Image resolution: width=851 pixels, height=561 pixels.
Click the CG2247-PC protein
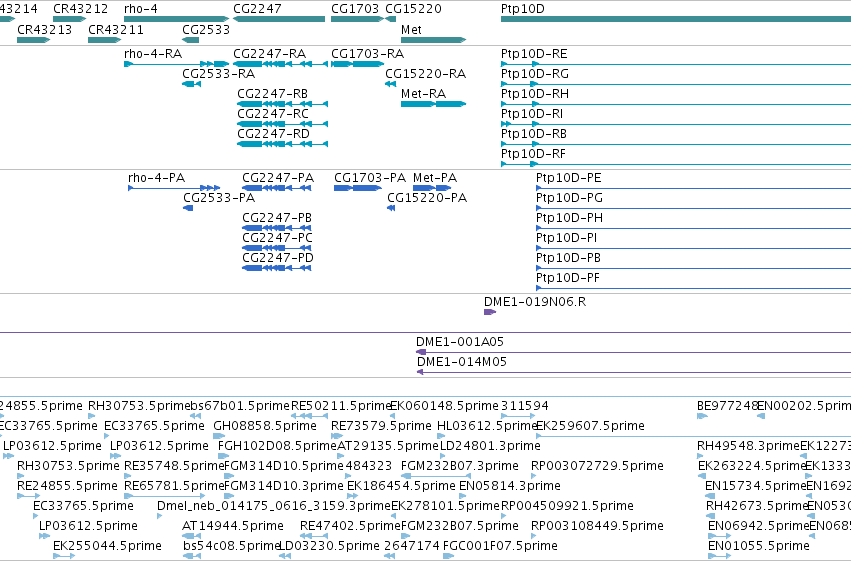(277, 248)
